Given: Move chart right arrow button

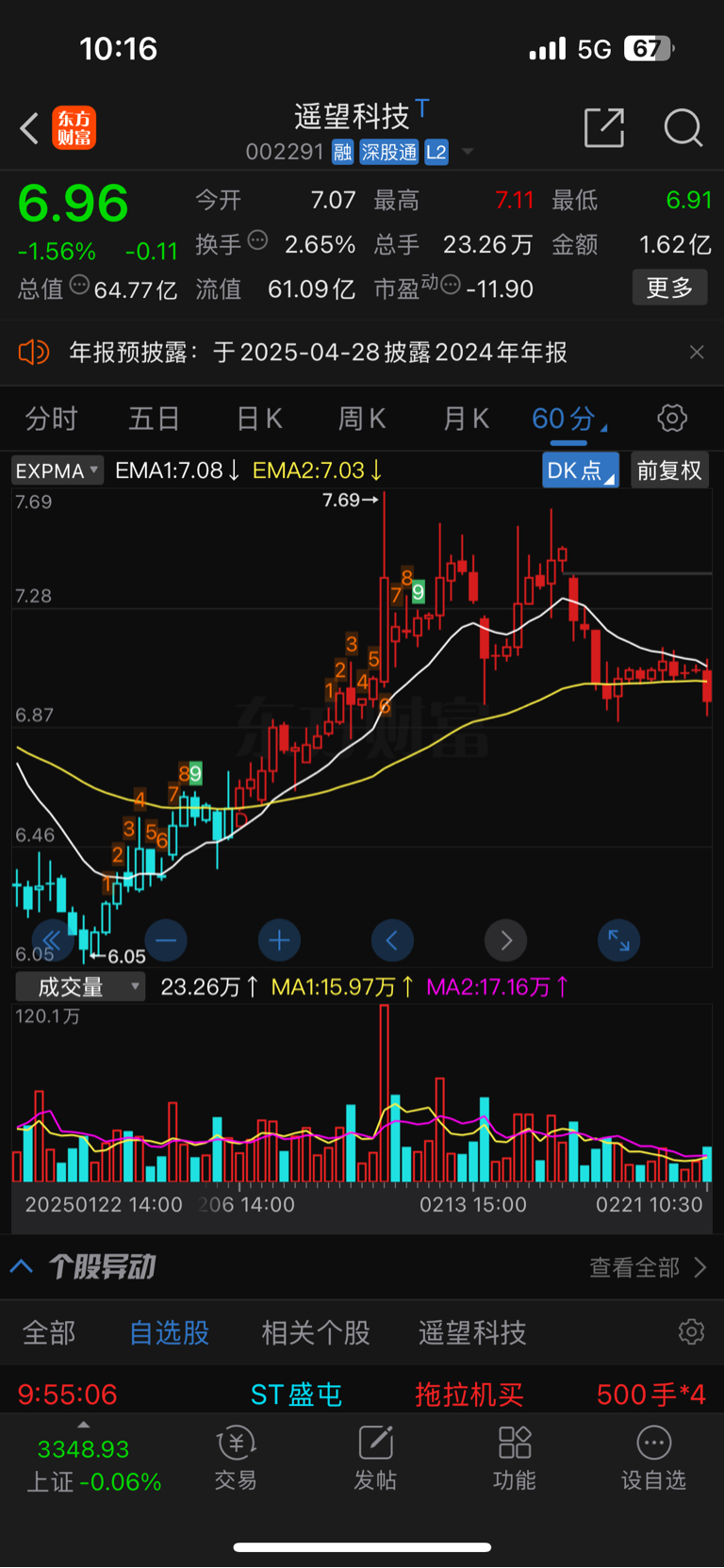Looking at the screenshot, I should tap(505, 940).
